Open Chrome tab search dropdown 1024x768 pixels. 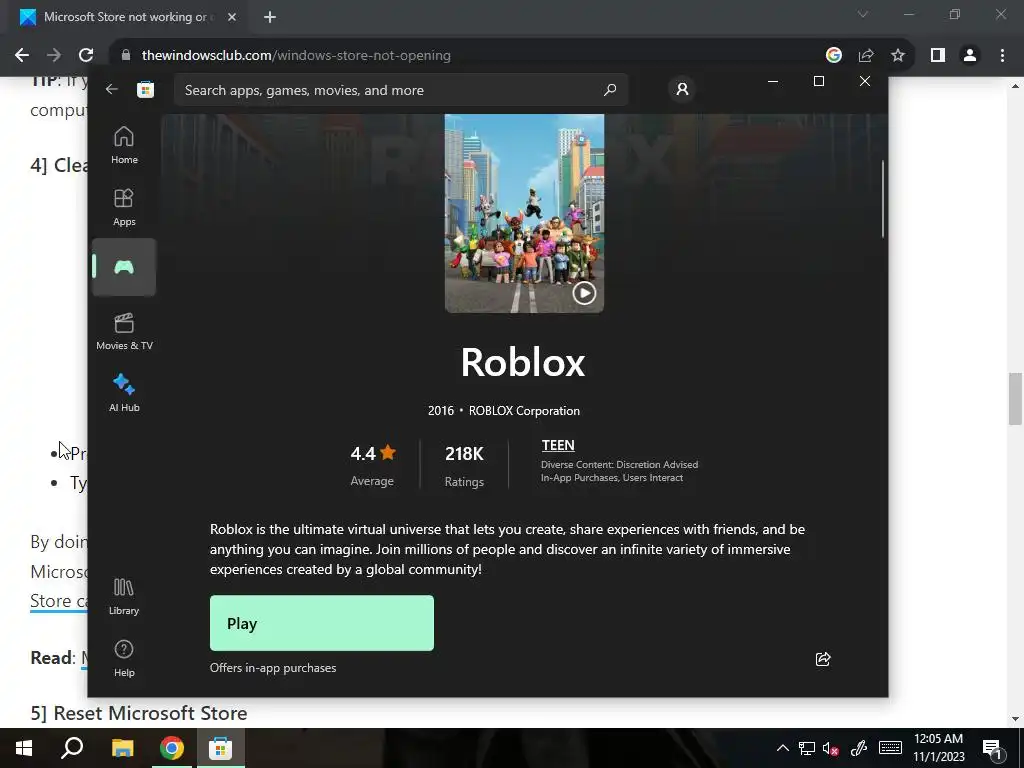862,14
